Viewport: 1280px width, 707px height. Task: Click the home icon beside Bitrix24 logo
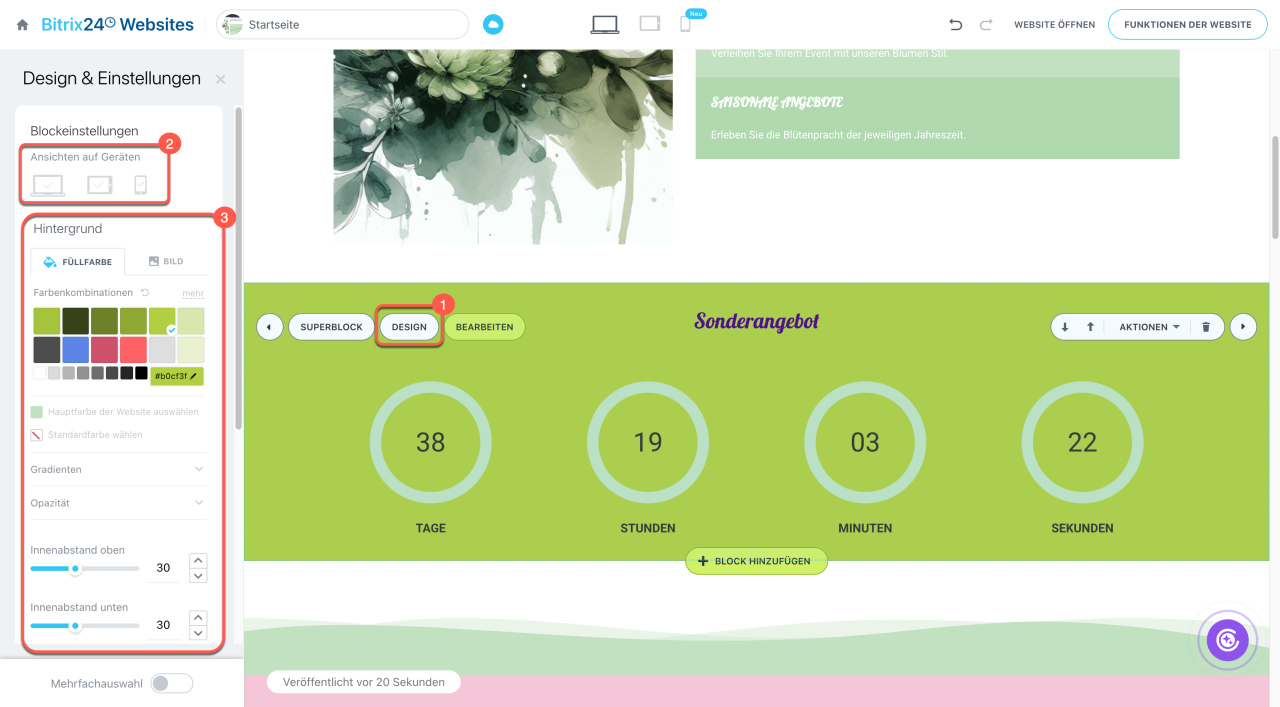click(x=22, y=25)
